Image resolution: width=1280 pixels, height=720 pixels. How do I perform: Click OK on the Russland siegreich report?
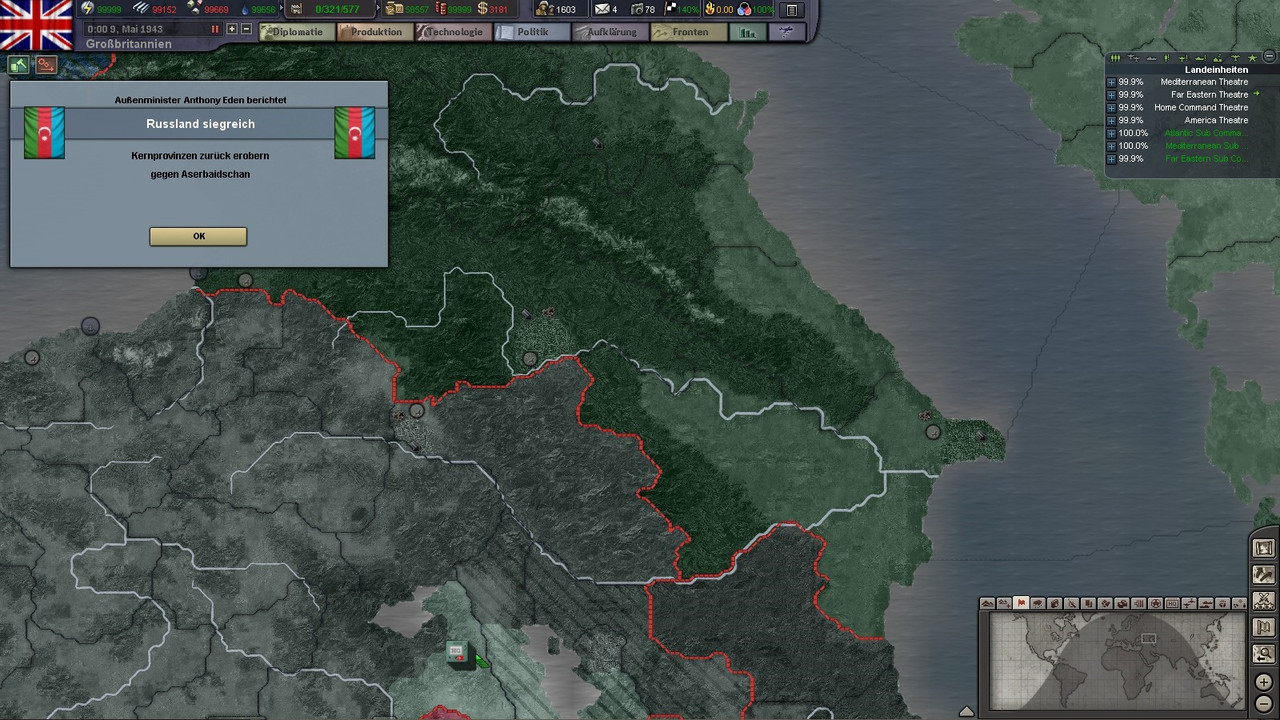pos(198,236)
